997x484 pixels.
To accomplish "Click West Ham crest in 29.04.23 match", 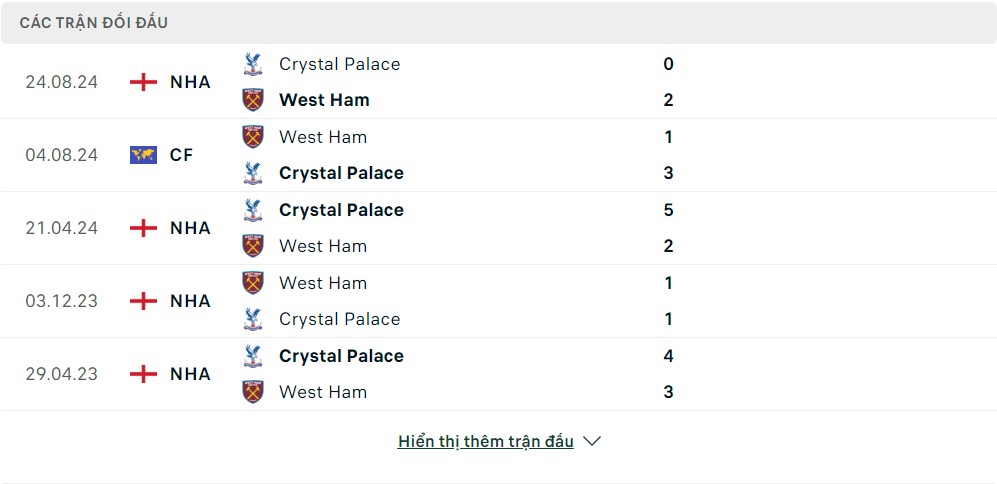I will (253, 392).
